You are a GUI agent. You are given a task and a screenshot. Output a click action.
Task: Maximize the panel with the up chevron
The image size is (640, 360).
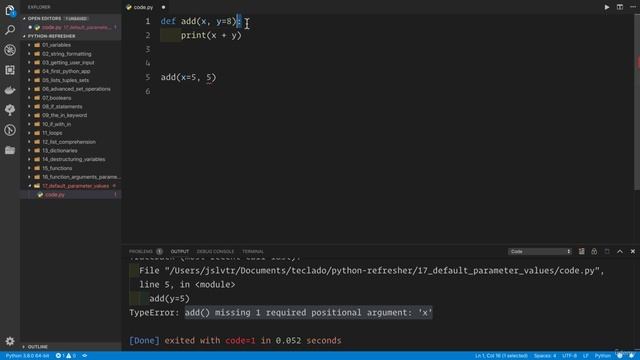coord(620,251)
